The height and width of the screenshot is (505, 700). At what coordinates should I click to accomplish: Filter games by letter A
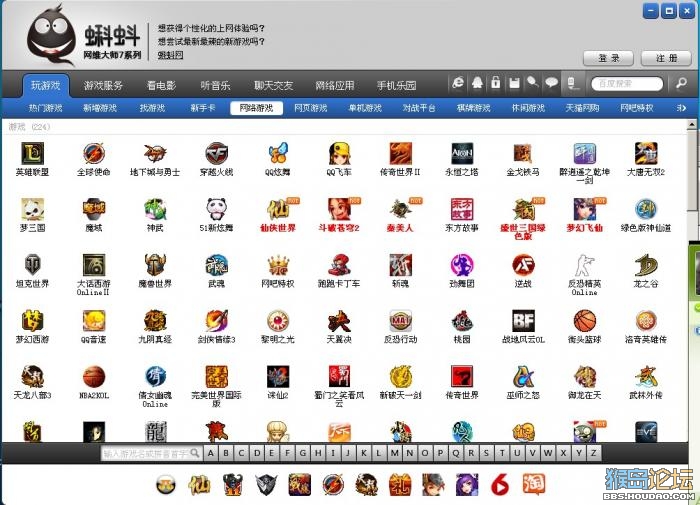tap(211, 453)
